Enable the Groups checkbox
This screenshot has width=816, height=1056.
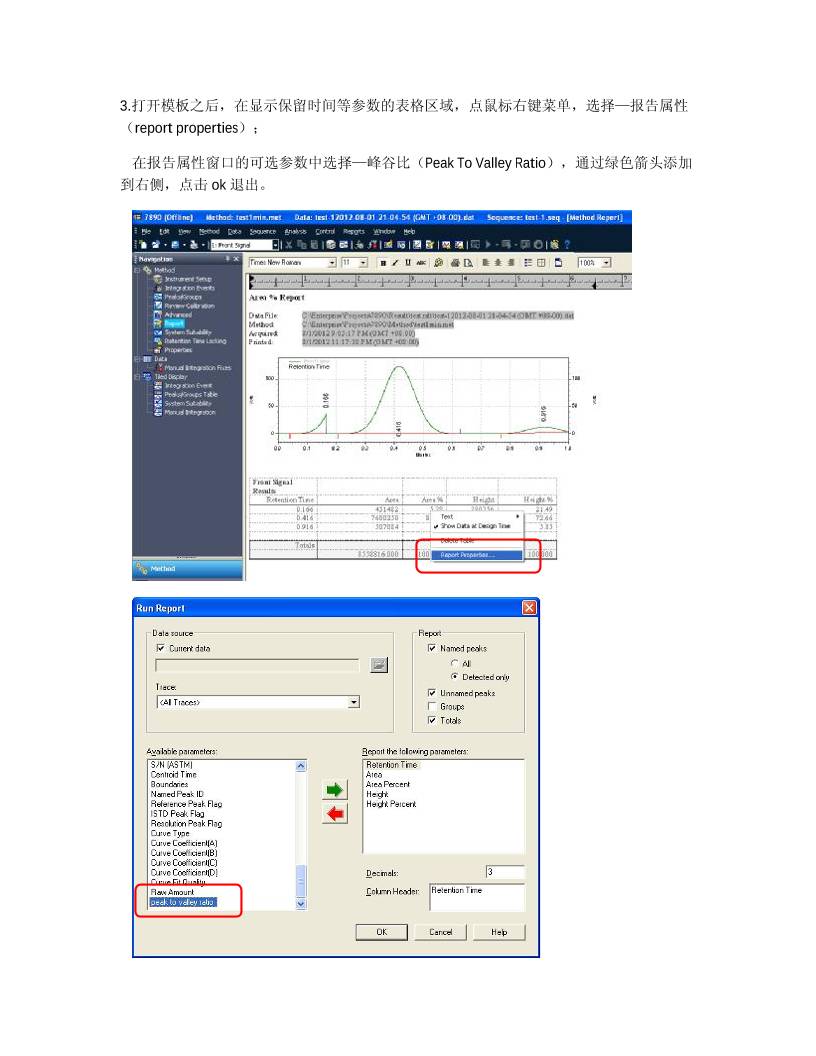tap(432, 706)
